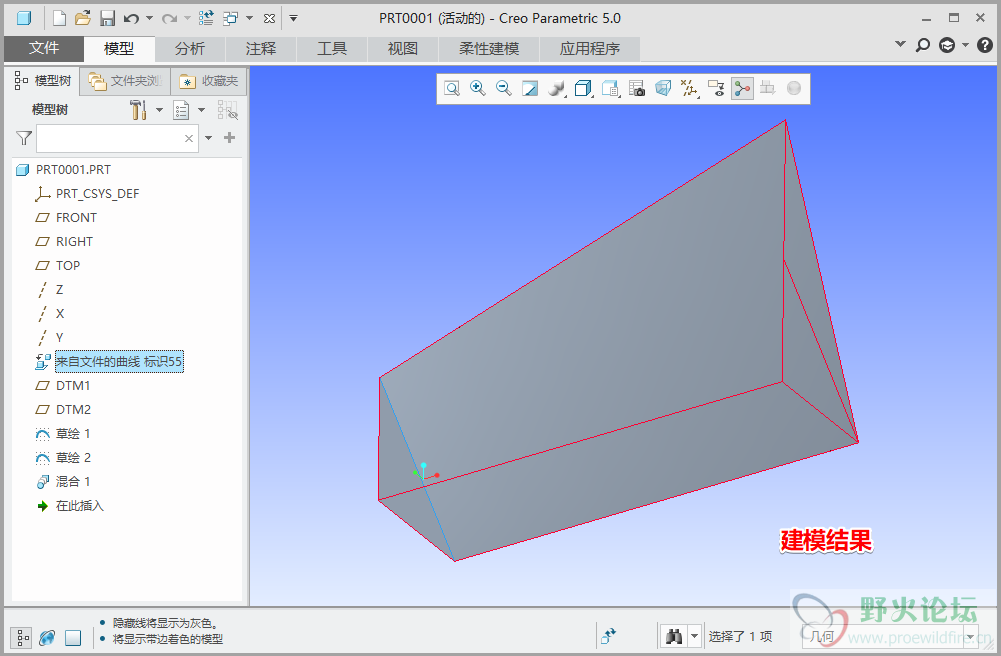The width and height of the screenshot is (1001, 656).
Task: Click the Zoom In magnifier icon
Action: point(478,89)
